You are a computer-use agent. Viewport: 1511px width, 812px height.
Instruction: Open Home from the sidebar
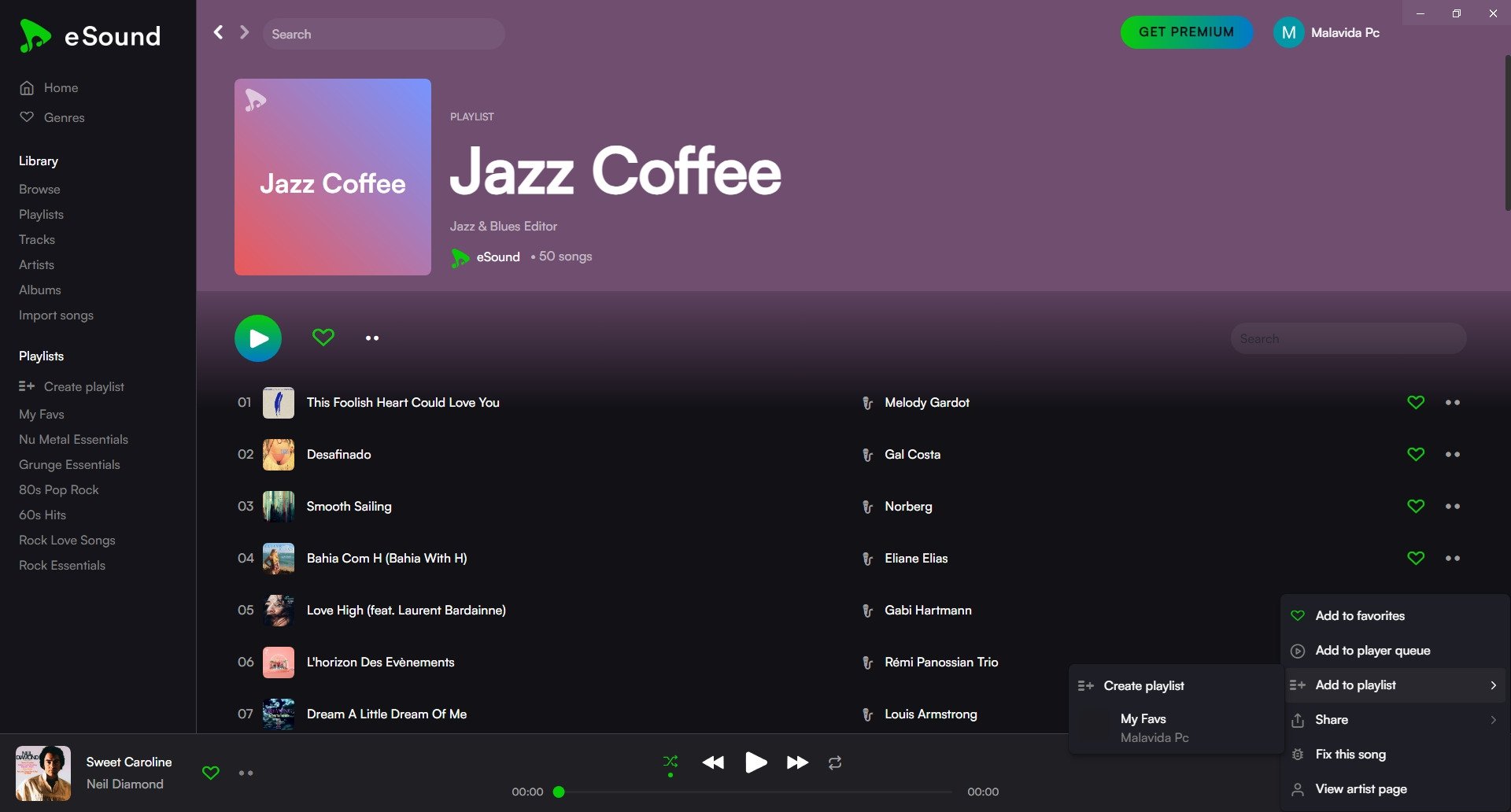(49, 87)
